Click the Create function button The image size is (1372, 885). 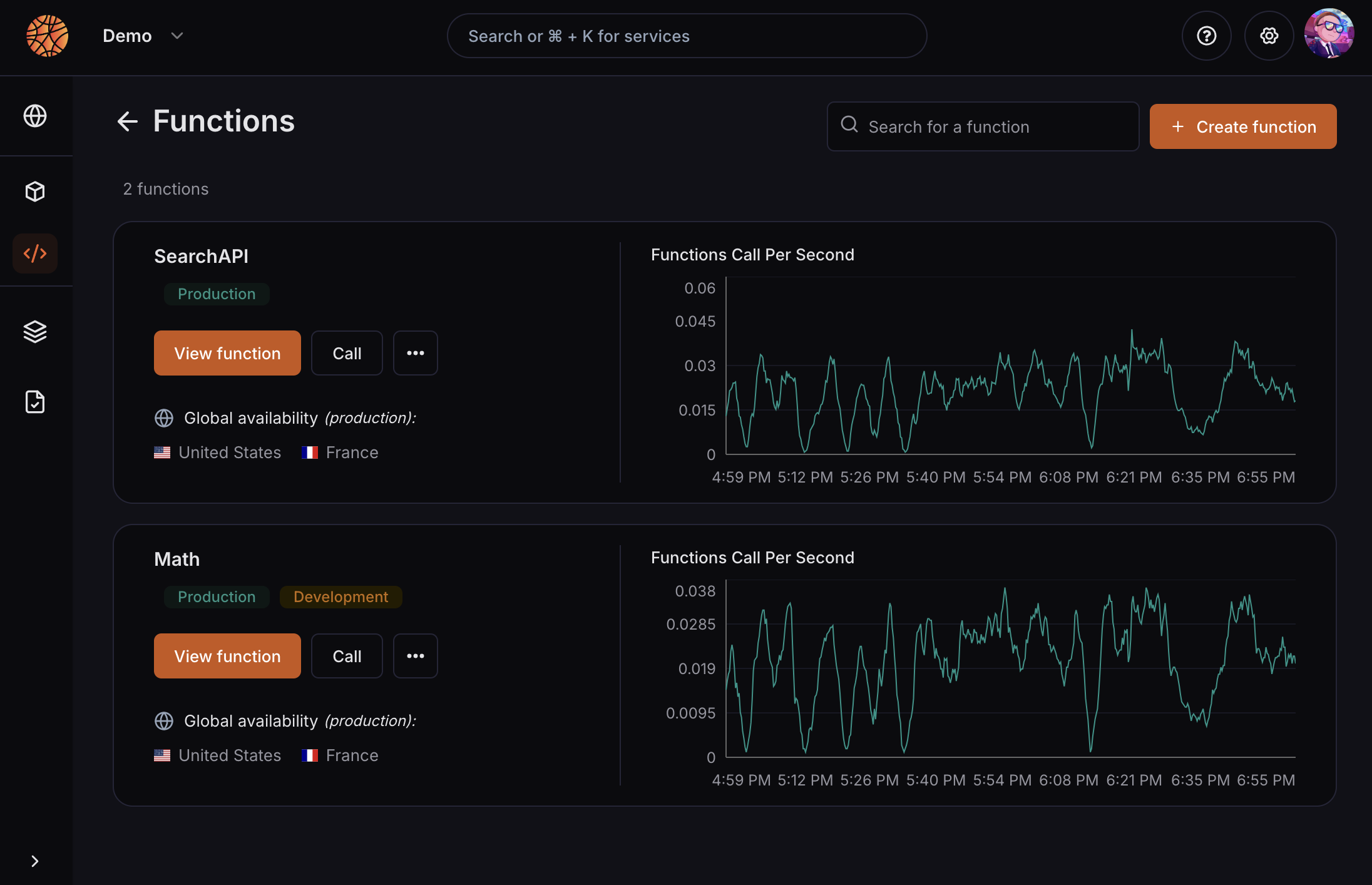pyautogui.click(x=1243, y=126)
